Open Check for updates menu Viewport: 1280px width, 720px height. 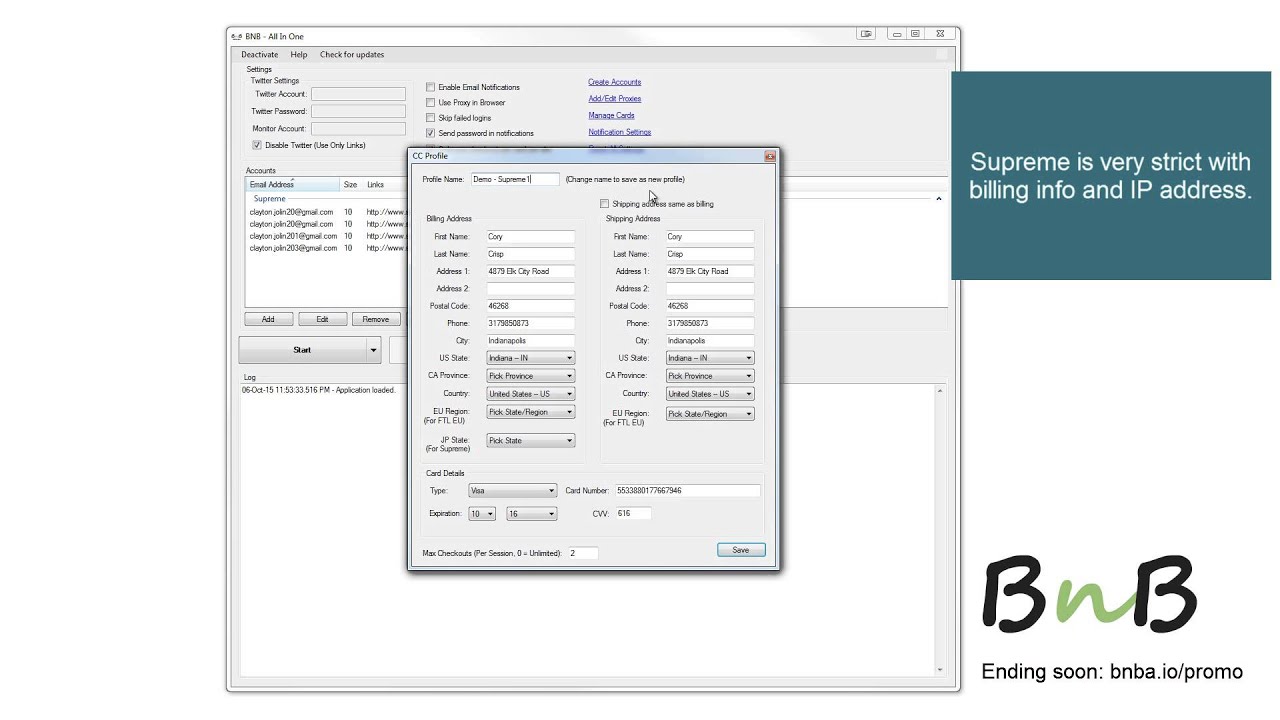(352, 54)
